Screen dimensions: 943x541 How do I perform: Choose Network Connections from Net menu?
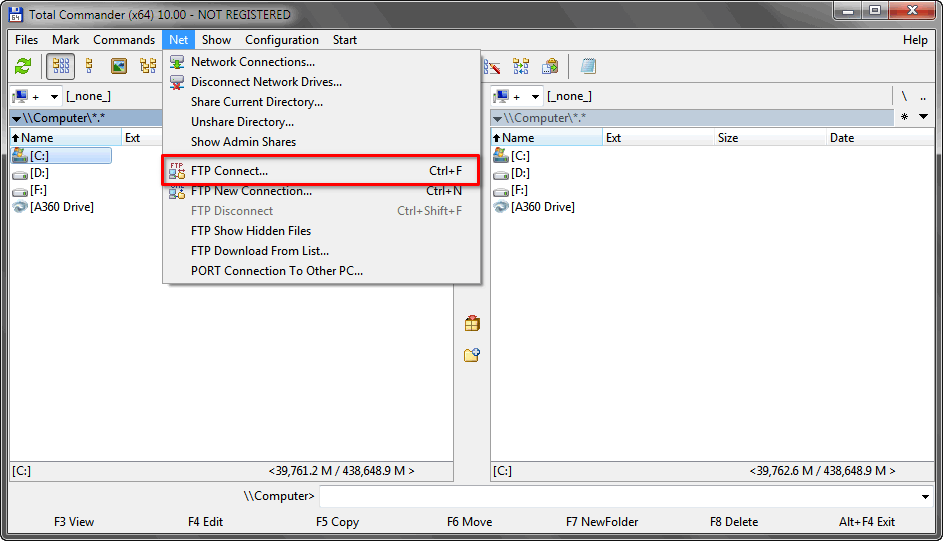click(322, 62)
